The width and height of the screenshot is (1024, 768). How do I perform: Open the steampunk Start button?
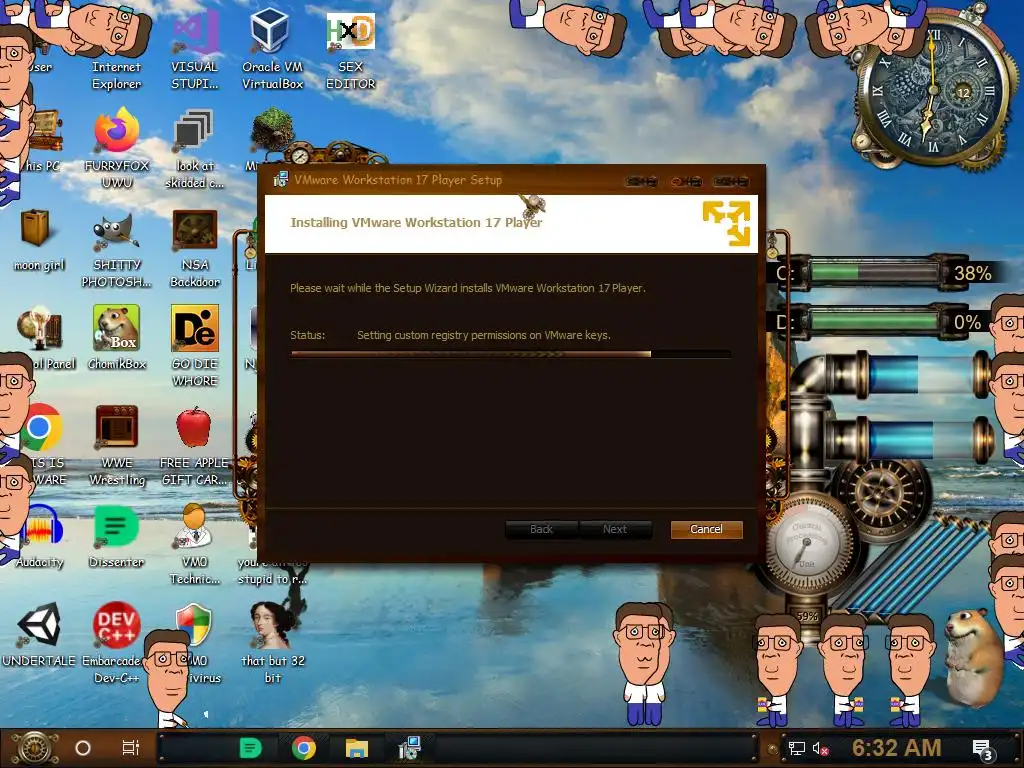pos(35,748)
